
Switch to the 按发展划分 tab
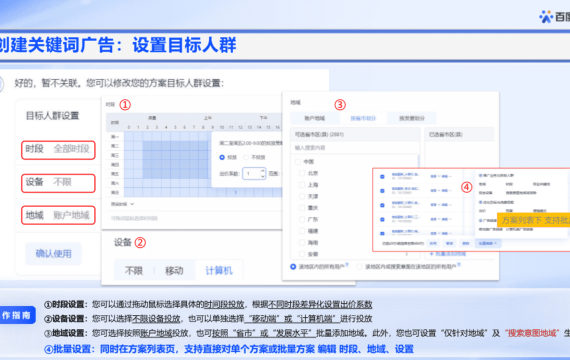[412, 118]
